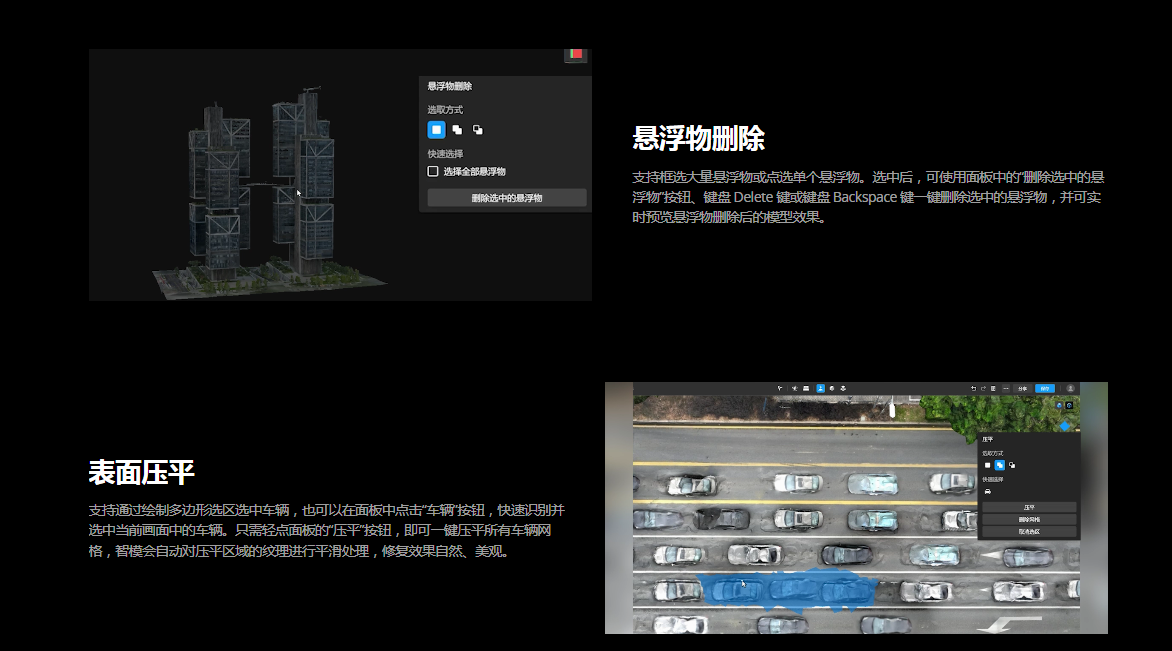The image size is (1172, 651).
Task: Select new-selection mode in 压平 panel
Action: 987,465
